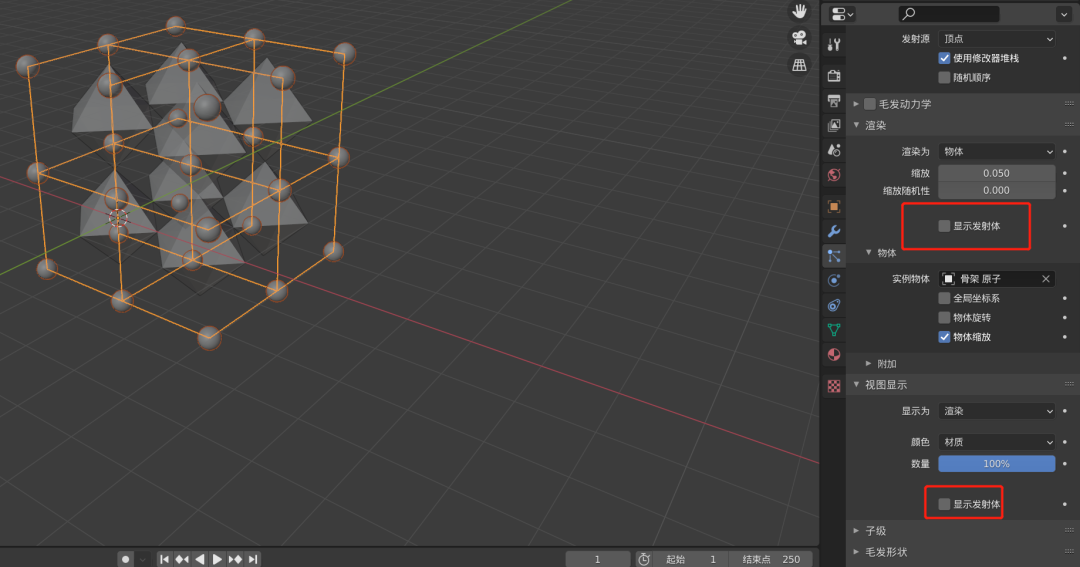Click the 起始 start frame field

[691, 559]
